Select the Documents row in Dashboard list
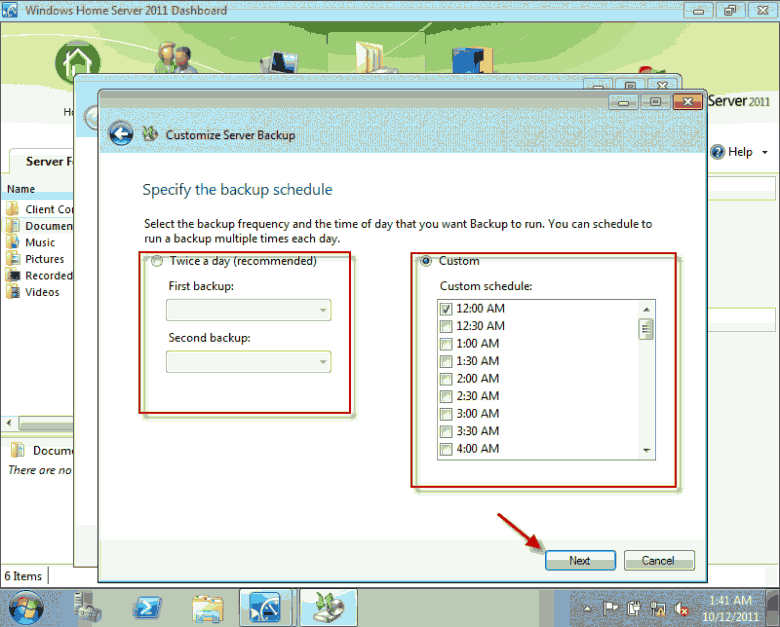 [39, 225]
